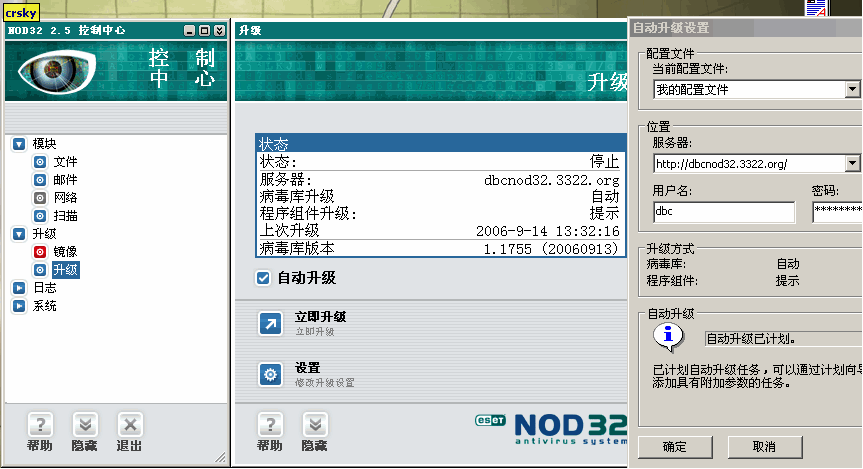Click 隐藏 icon in 升级 panel

tap(315, 424)
